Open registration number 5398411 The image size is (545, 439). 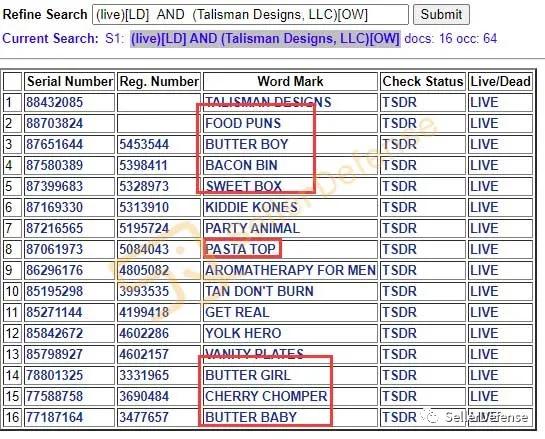[143, 165]
